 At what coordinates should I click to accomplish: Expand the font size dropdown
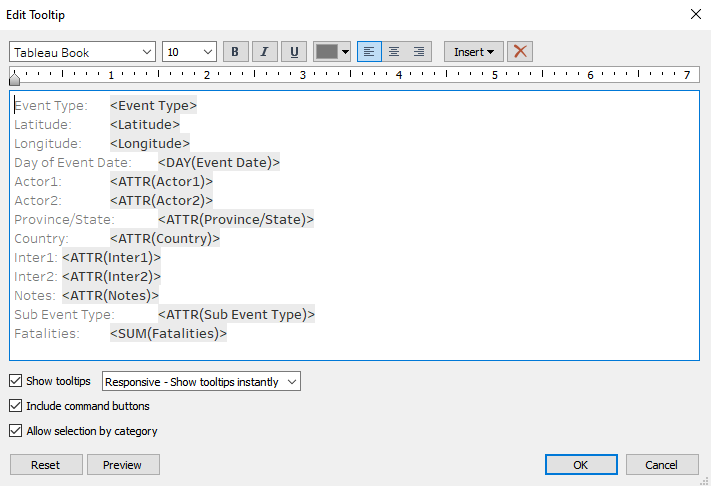pyautogui.click(x=189, y=52)
